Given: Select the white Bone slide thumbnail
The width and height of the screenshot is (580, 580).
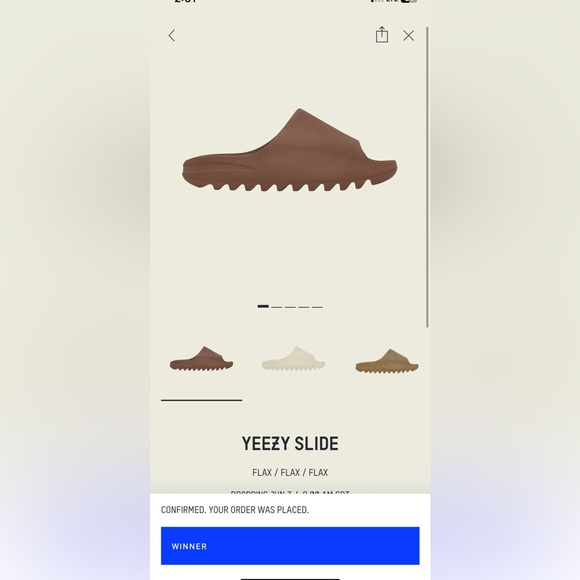Looking at the screenshot, I should click(293, 359).
